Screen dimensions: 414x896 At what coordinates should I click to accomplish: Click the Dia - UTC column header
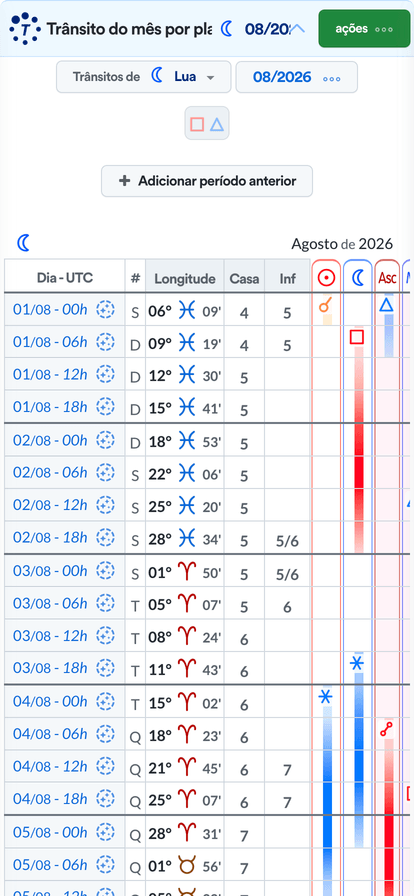(x=65, y=278)
